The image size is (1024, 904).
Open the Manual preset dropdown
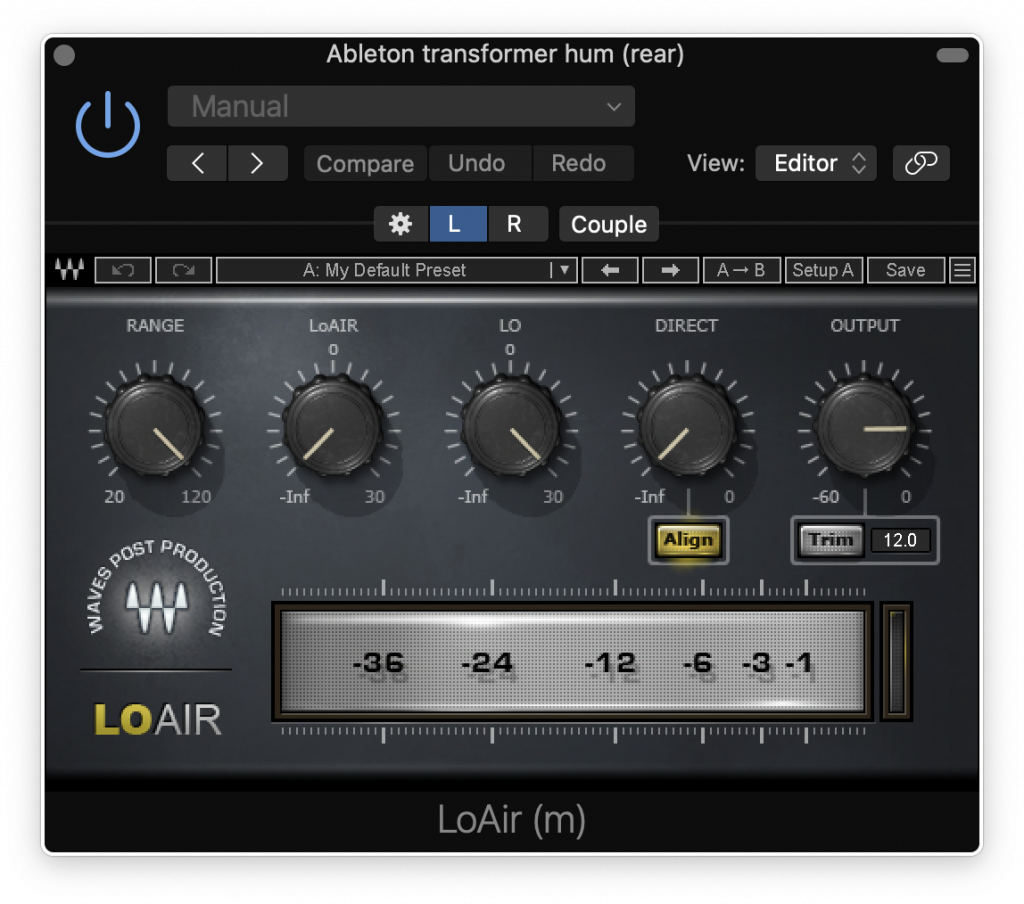coord(401,106)
